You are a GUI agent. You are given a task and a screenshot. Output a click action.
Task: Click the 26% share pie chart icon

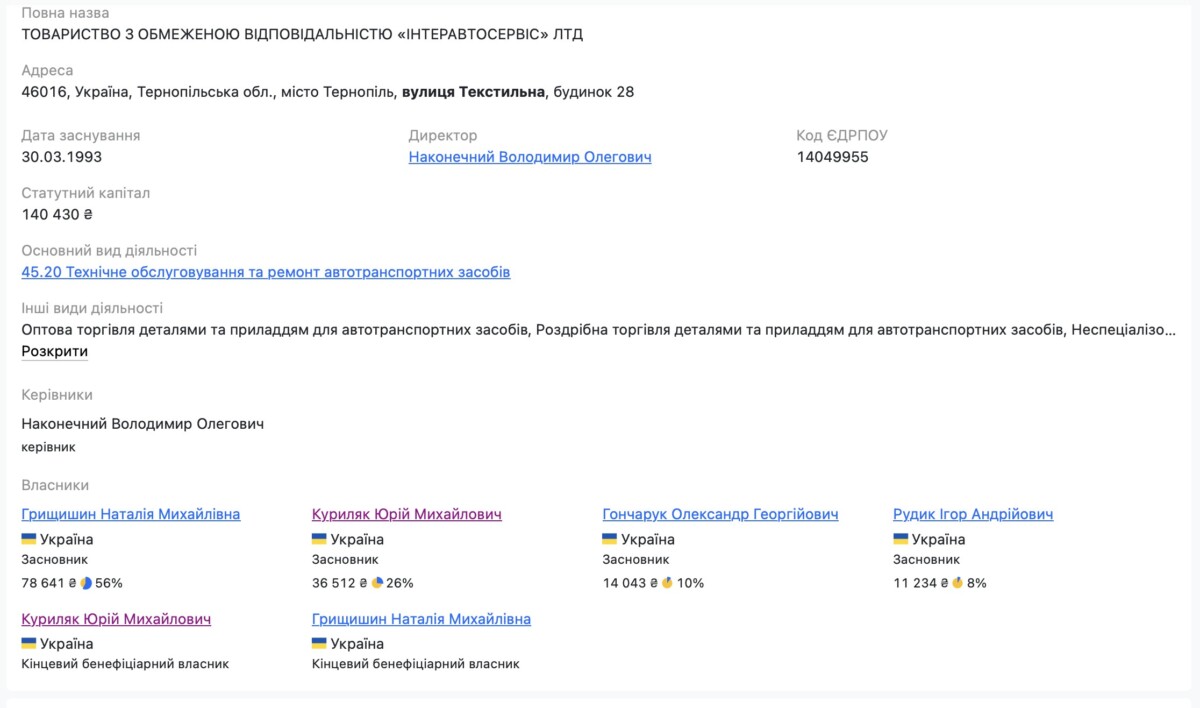click(377, 582)
